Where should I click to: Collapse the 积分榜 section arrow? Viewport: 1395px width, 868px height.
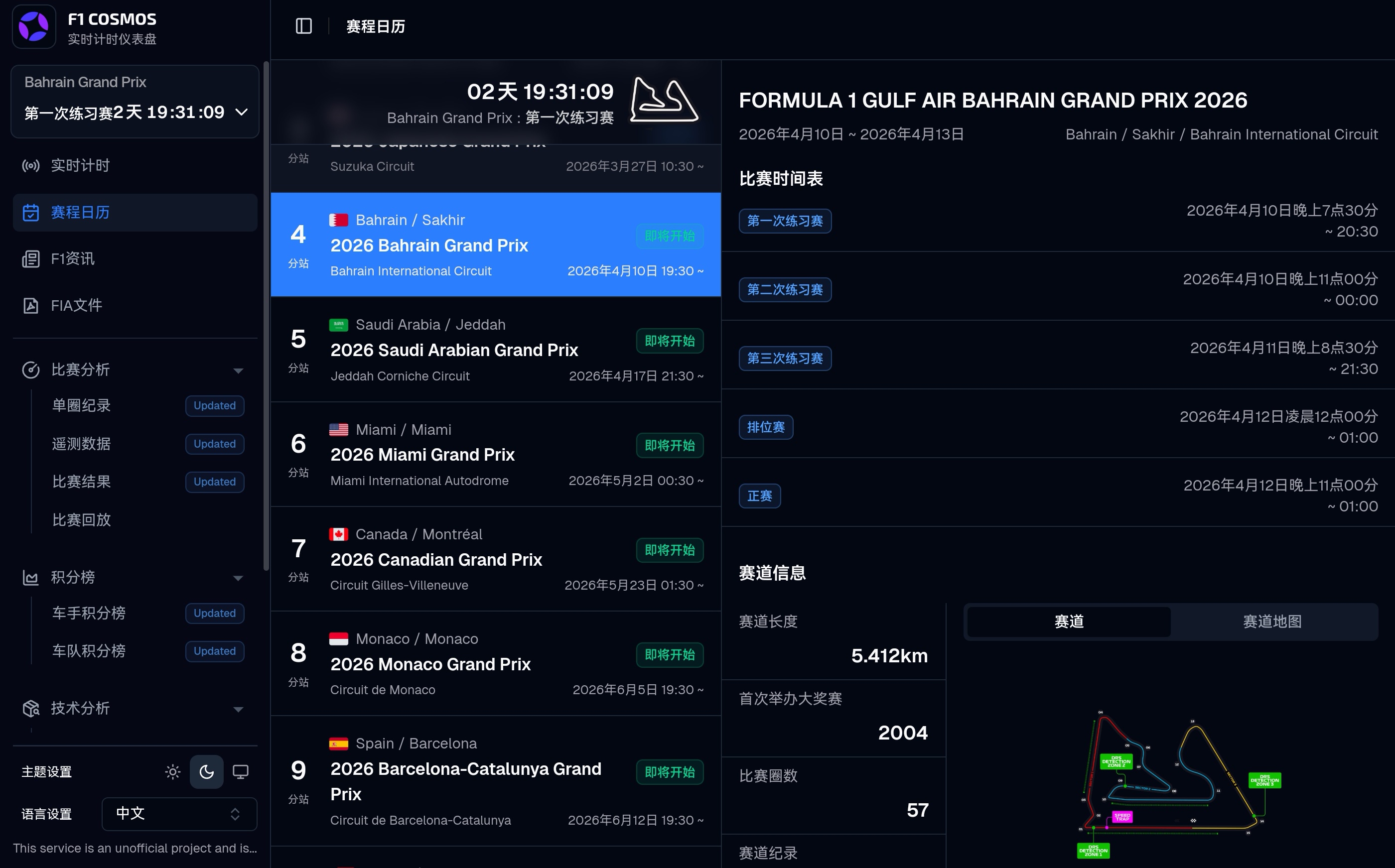[x=238, y=578]
